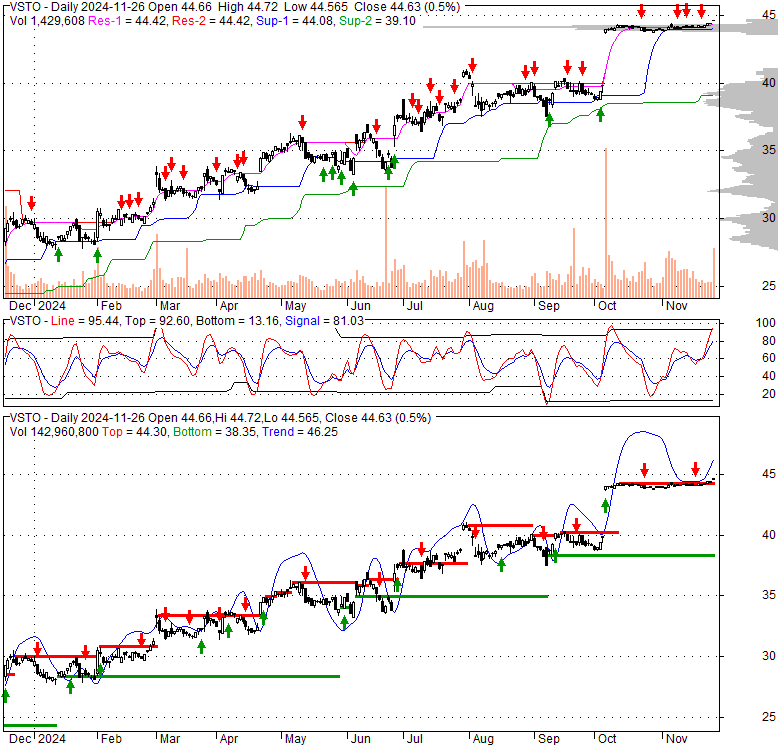Click the tall mid-June volume spike bar
The height and width of the screenshot is (745, 780).
click(x=386, y=242)
